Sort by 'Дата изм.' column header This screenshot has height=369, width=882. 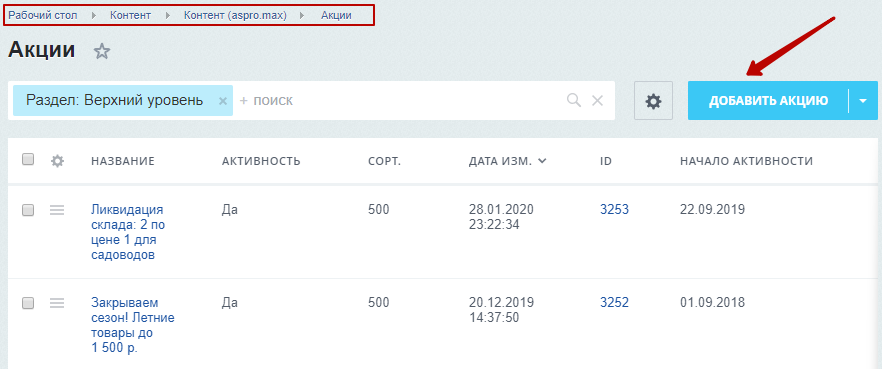[507, 161]
